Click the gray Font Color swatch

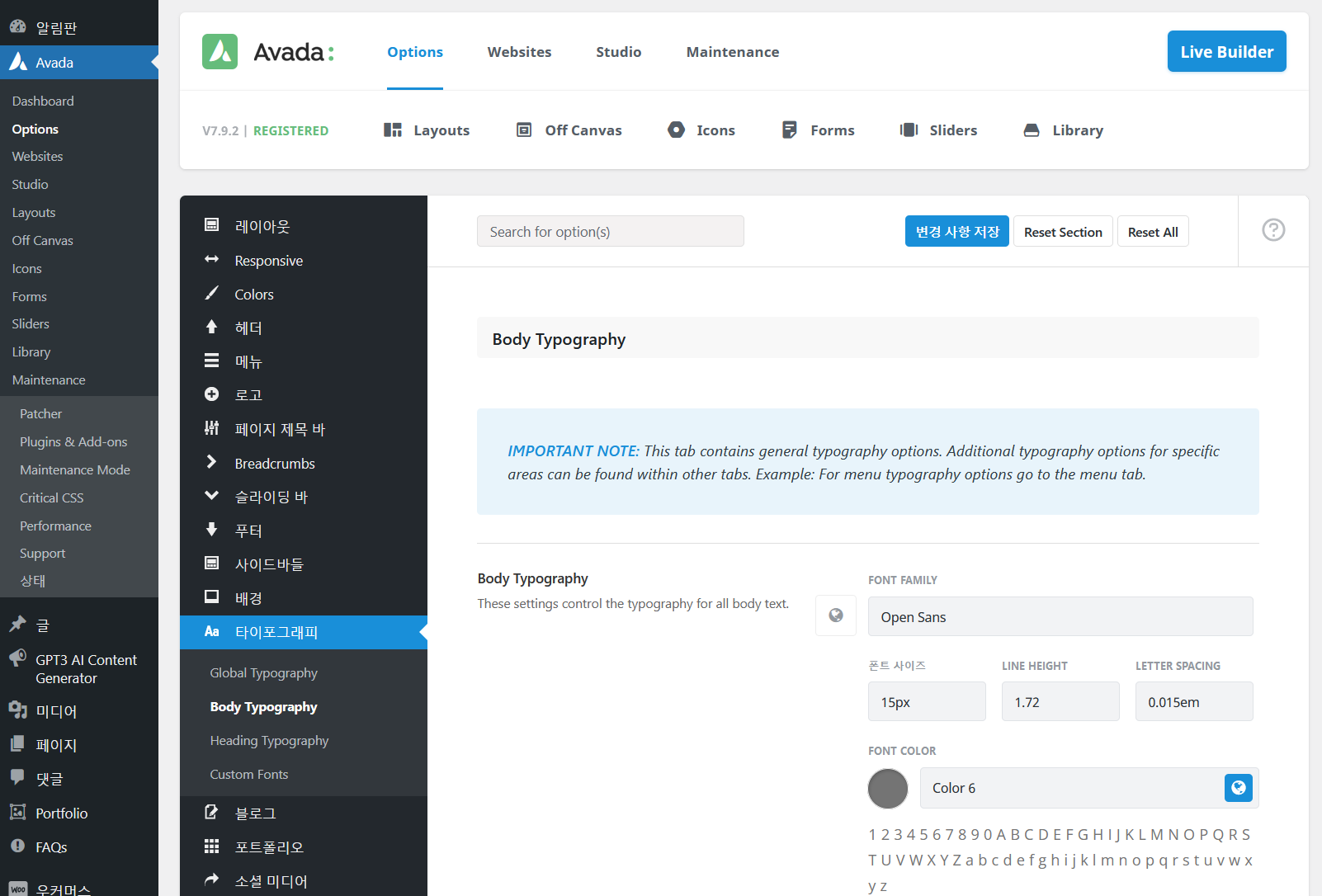[888, 789]
